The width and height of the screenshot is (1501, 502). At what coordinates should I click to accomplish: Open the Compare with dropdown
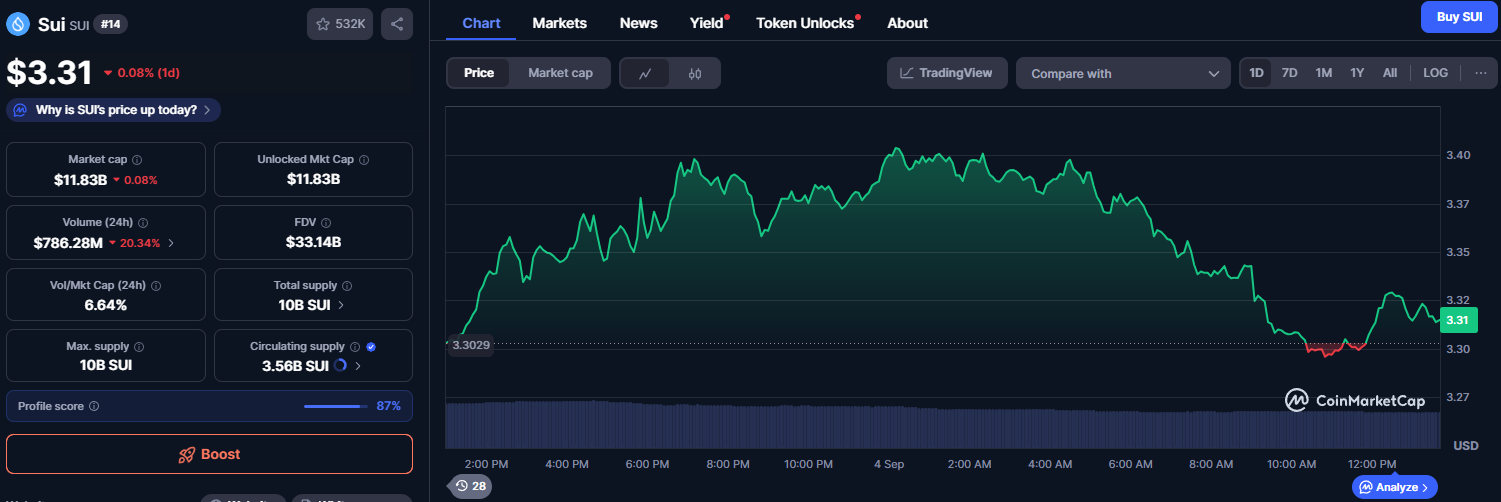[1123, 73]
